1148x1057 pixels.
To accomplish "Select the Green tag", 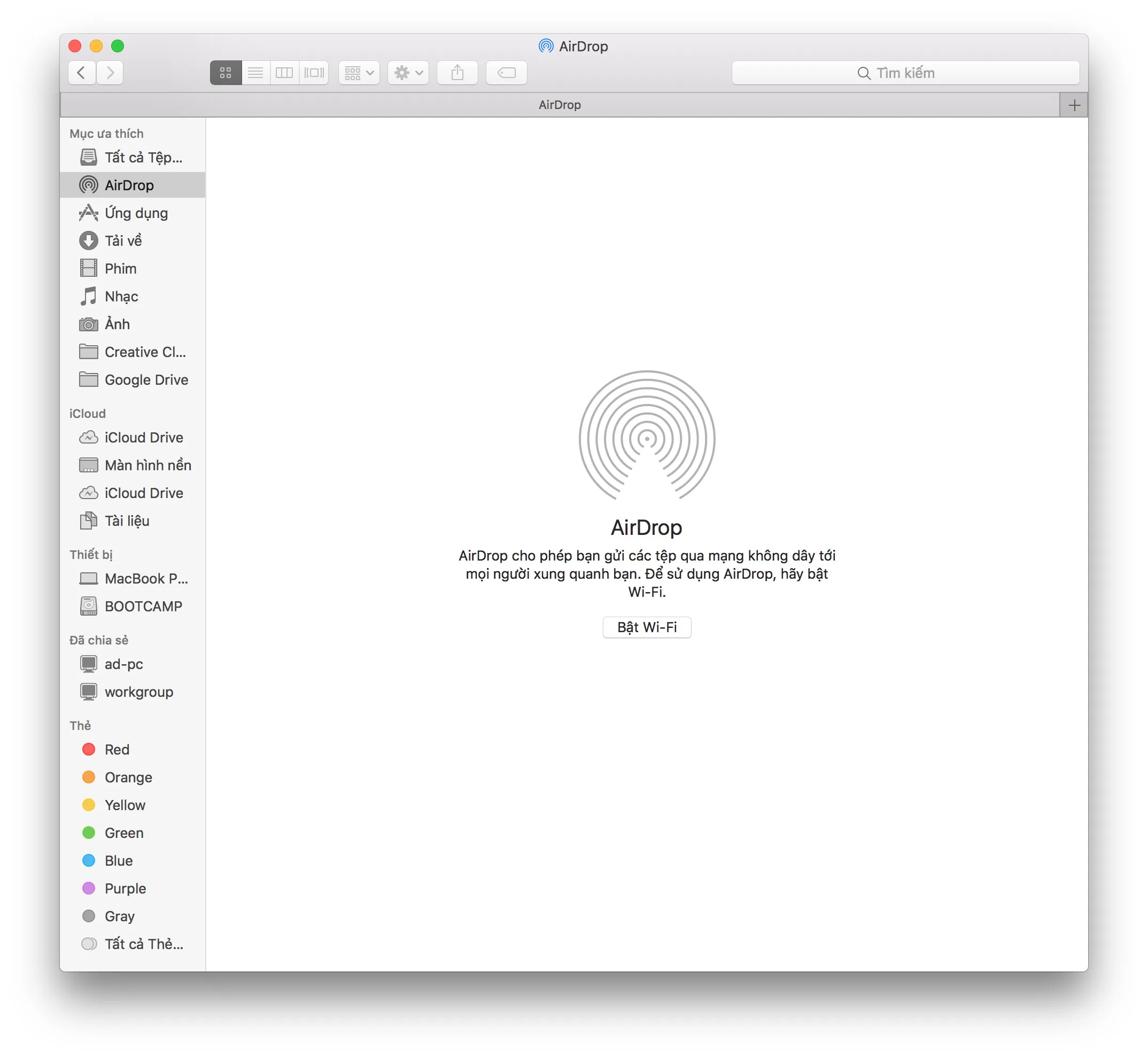I will [133, 833].
